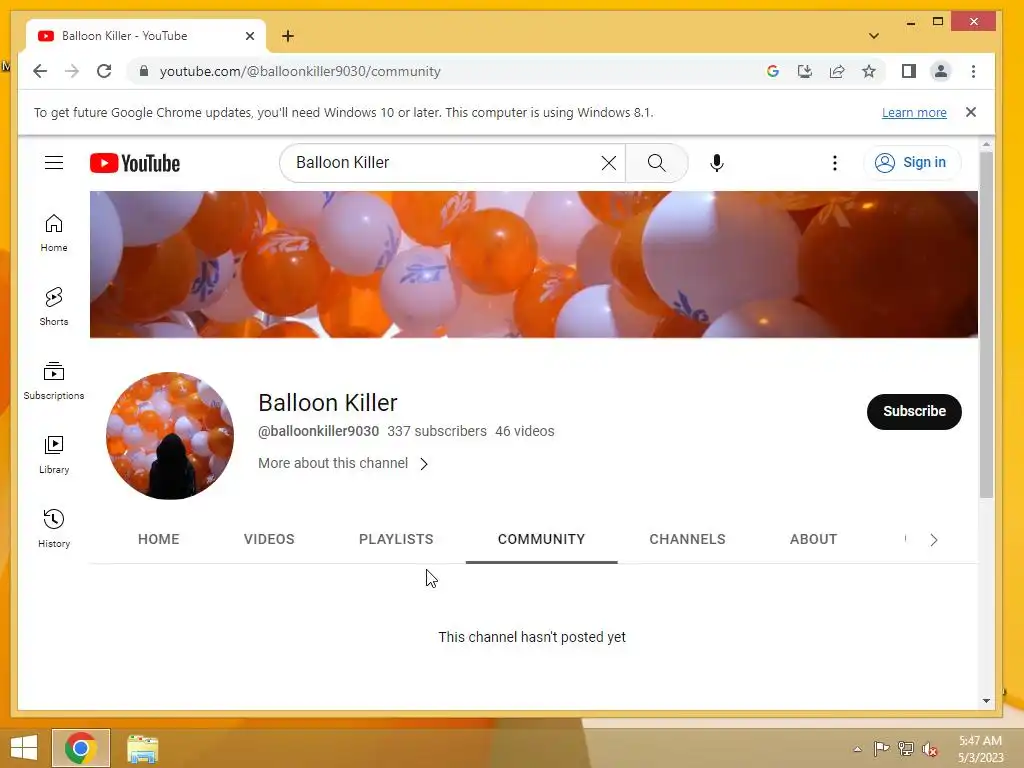View site information via the lock icon
The height and width of the screenshot is (768, 1024).
(x=144, y=71)
